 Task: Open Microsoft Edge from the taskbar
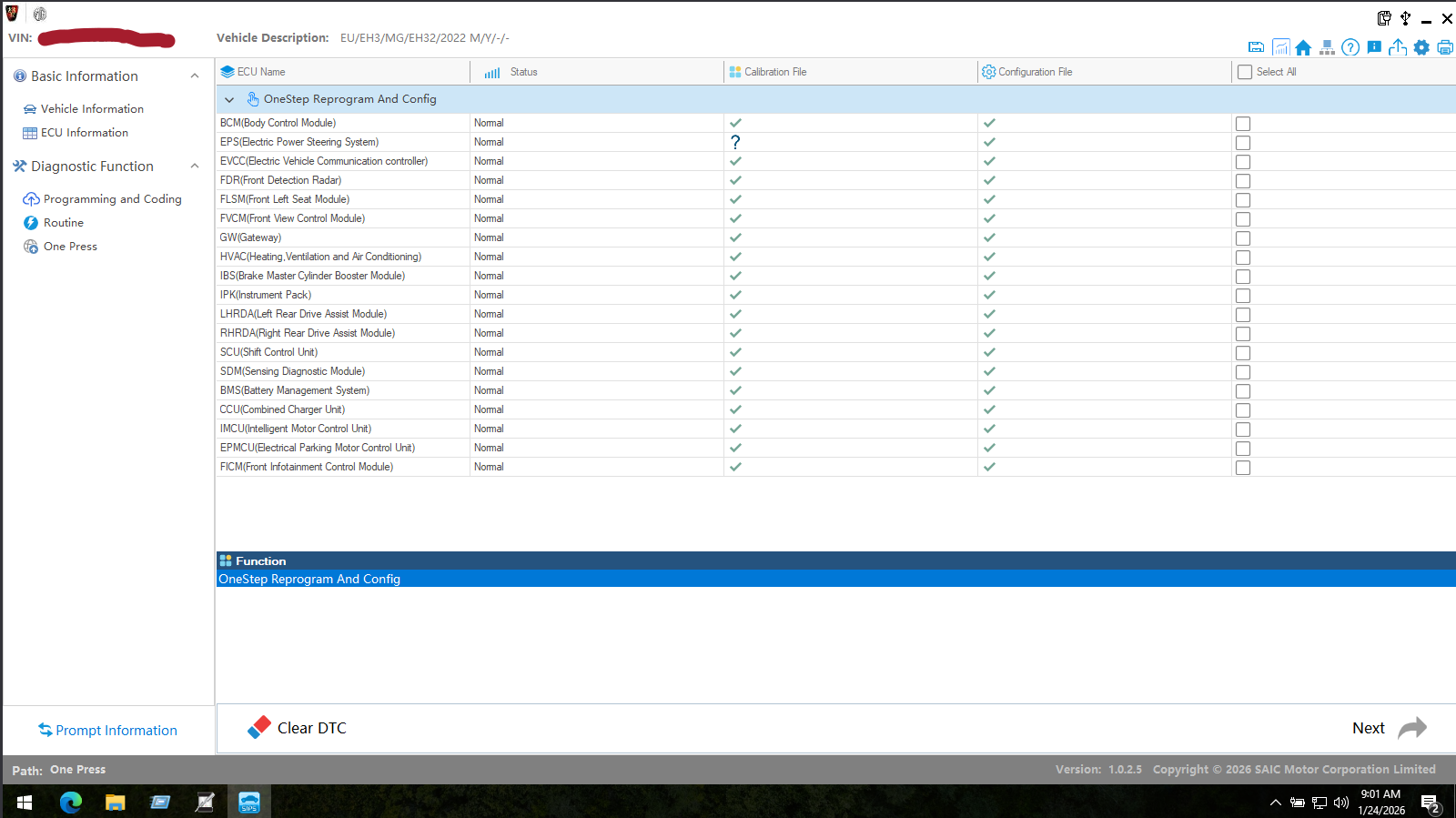[x=70, y=802]
